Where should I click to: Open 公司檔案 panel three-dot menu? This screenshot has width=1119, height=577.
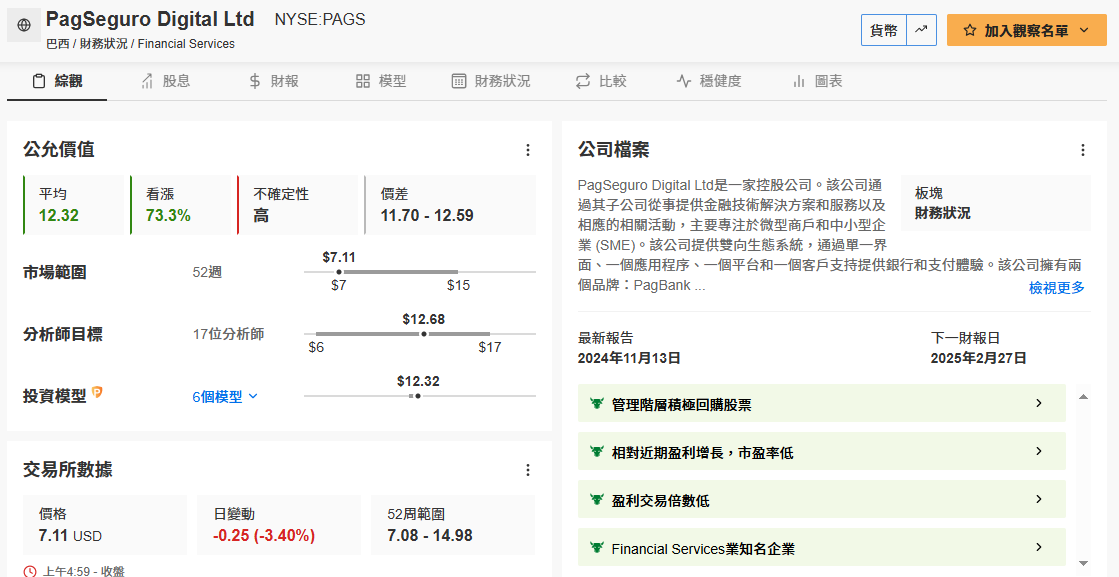point(1083,150)
